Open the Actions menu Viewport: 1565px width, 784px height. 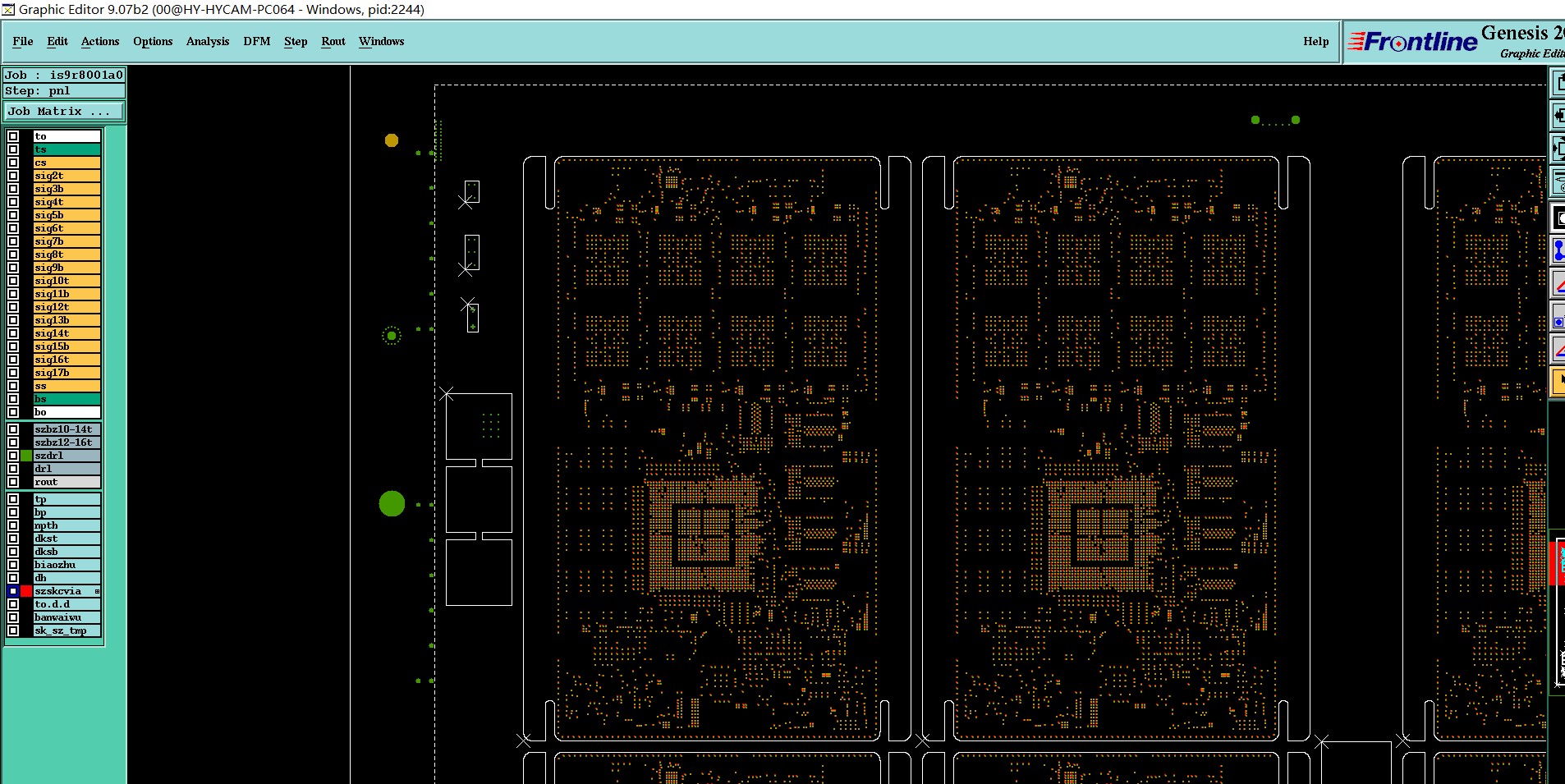point(100,41)
